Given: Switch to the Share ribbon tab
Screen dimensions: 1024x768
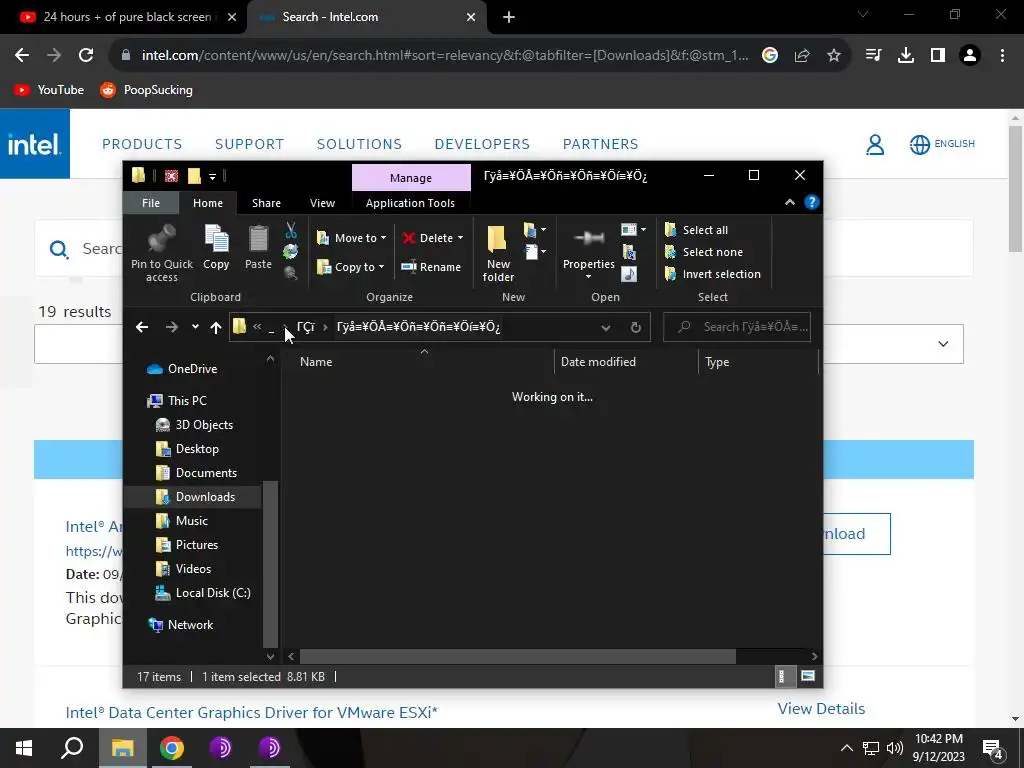Looking at the screenshot, I should coord(266,203).
